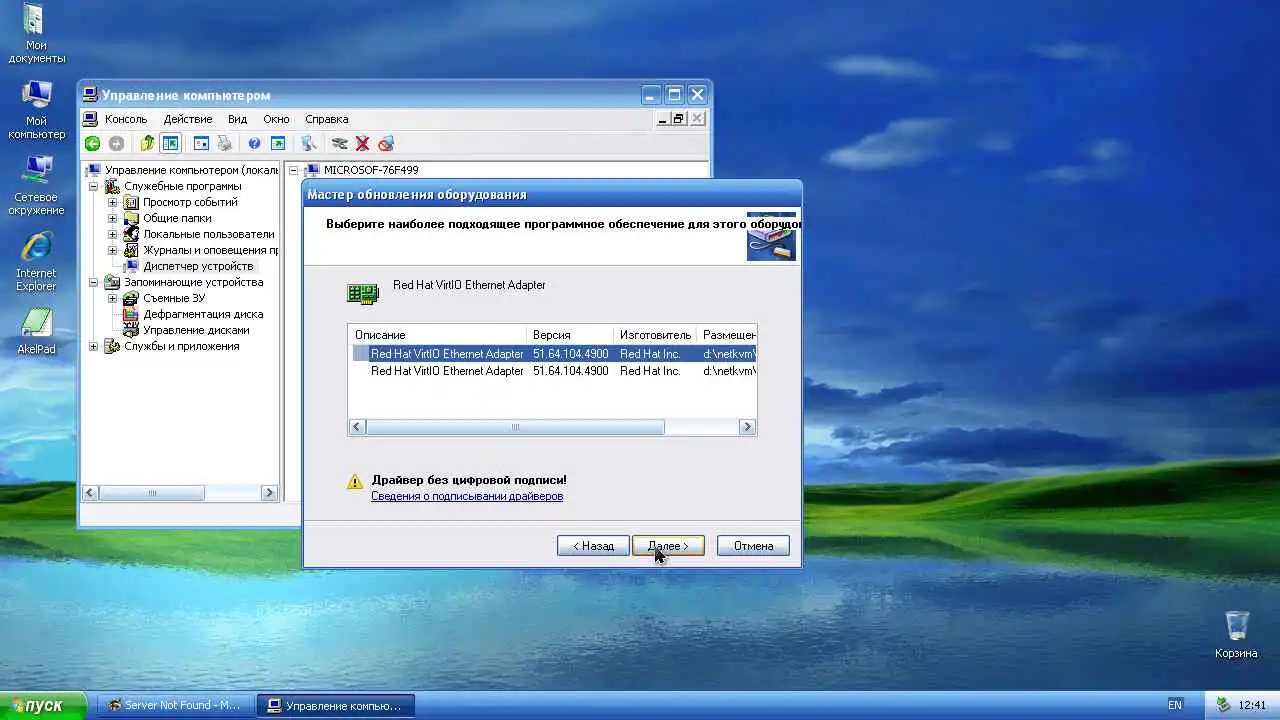Open the Действие menu

188,119
